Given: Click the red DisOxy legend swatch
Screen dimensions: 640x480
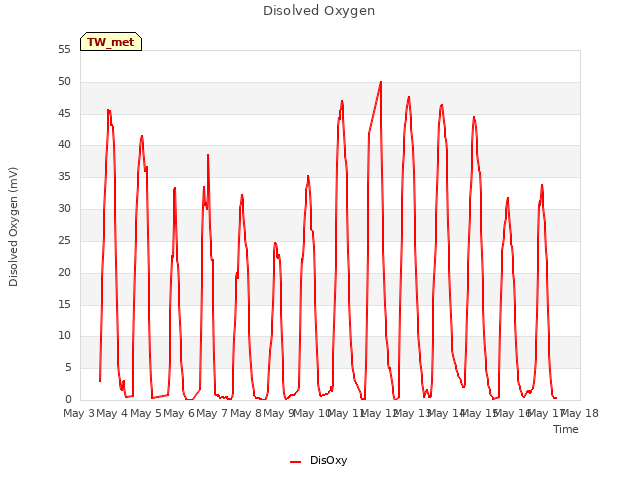Looking at the screenshot, I should [296, 462].
